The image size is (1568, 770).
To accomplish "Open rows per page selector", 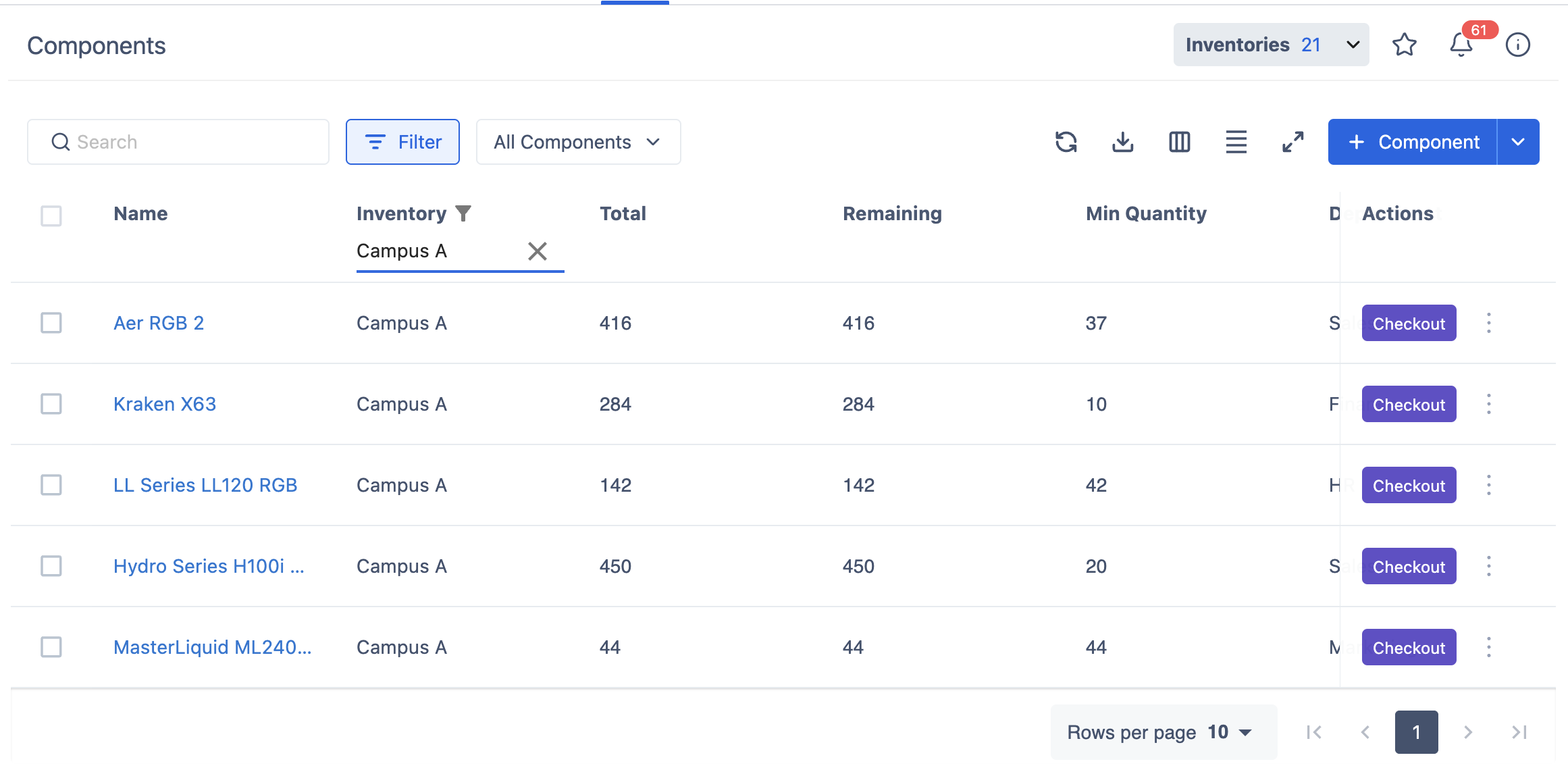I will point(1229,732).
